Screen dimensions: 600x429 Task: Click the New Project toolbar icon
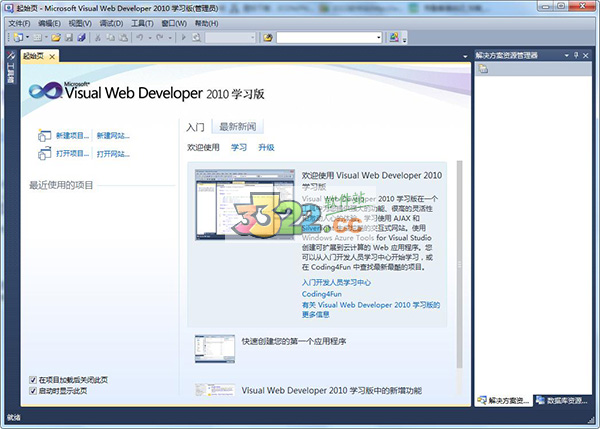click(x=17, y=38)
